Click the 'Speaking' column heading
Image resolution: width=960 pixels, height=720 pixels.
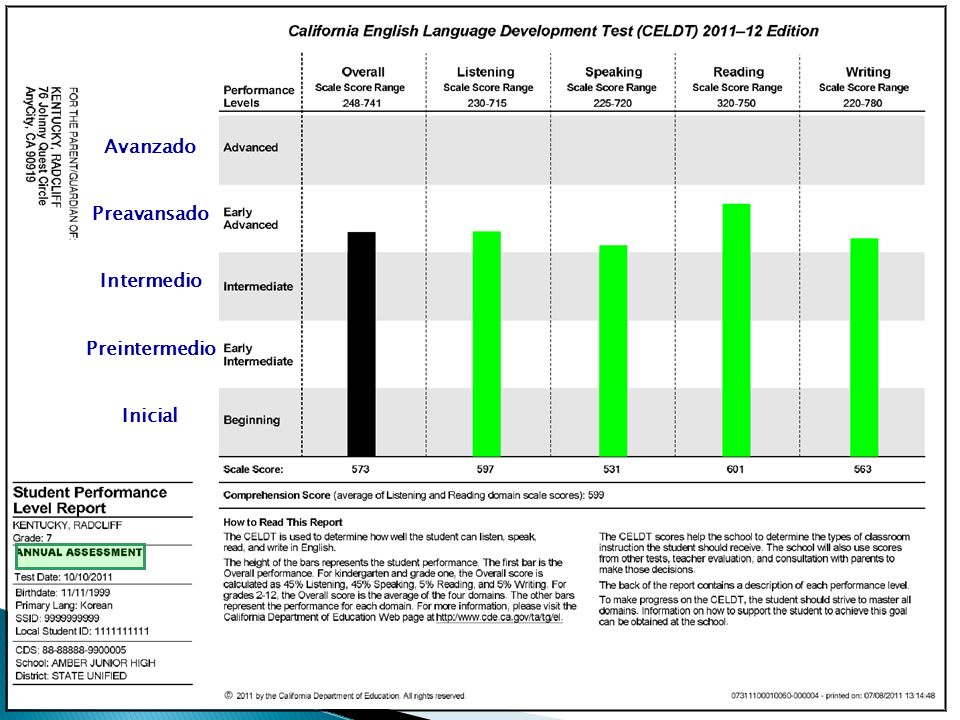pyautogui.click(x=613, y=72)
